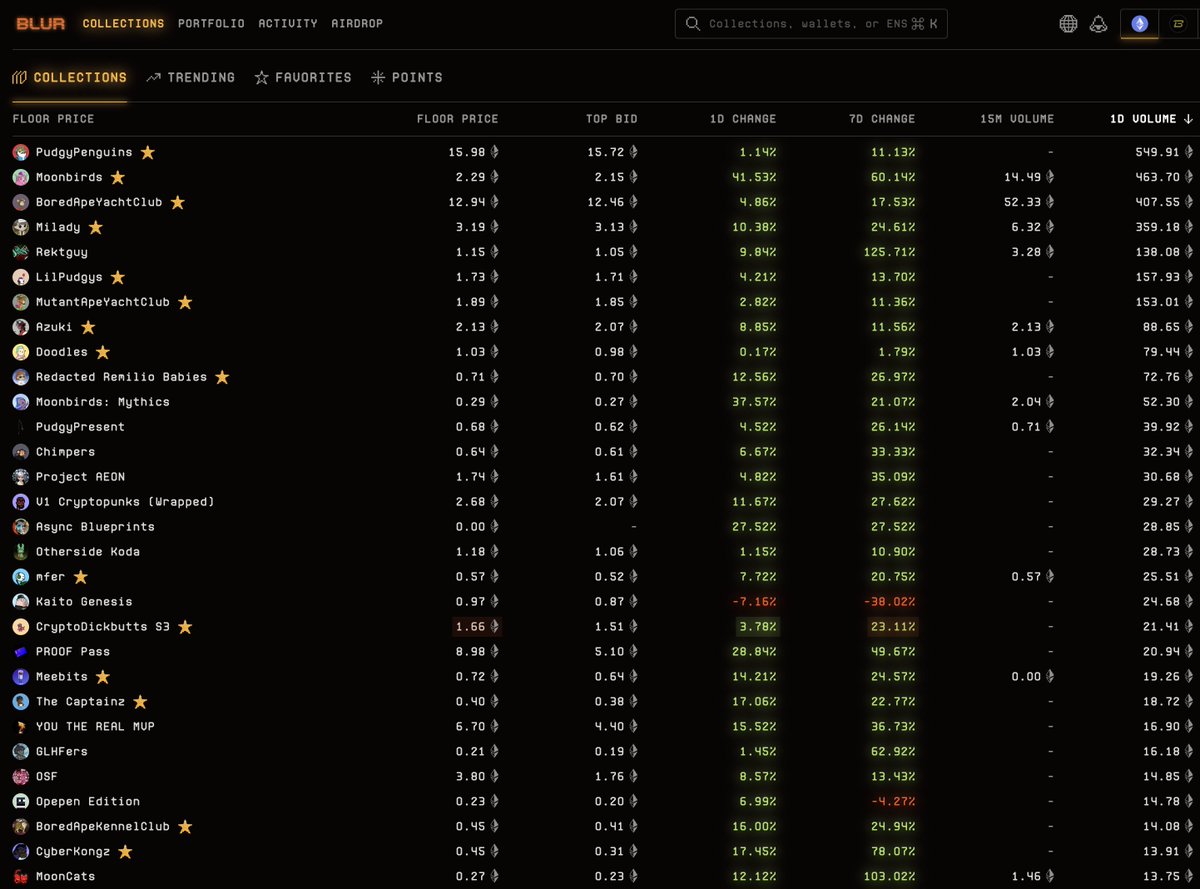Click the MoonCats avatar icon
Viewport: 1200px width, 889px height.
coord(21,877)
